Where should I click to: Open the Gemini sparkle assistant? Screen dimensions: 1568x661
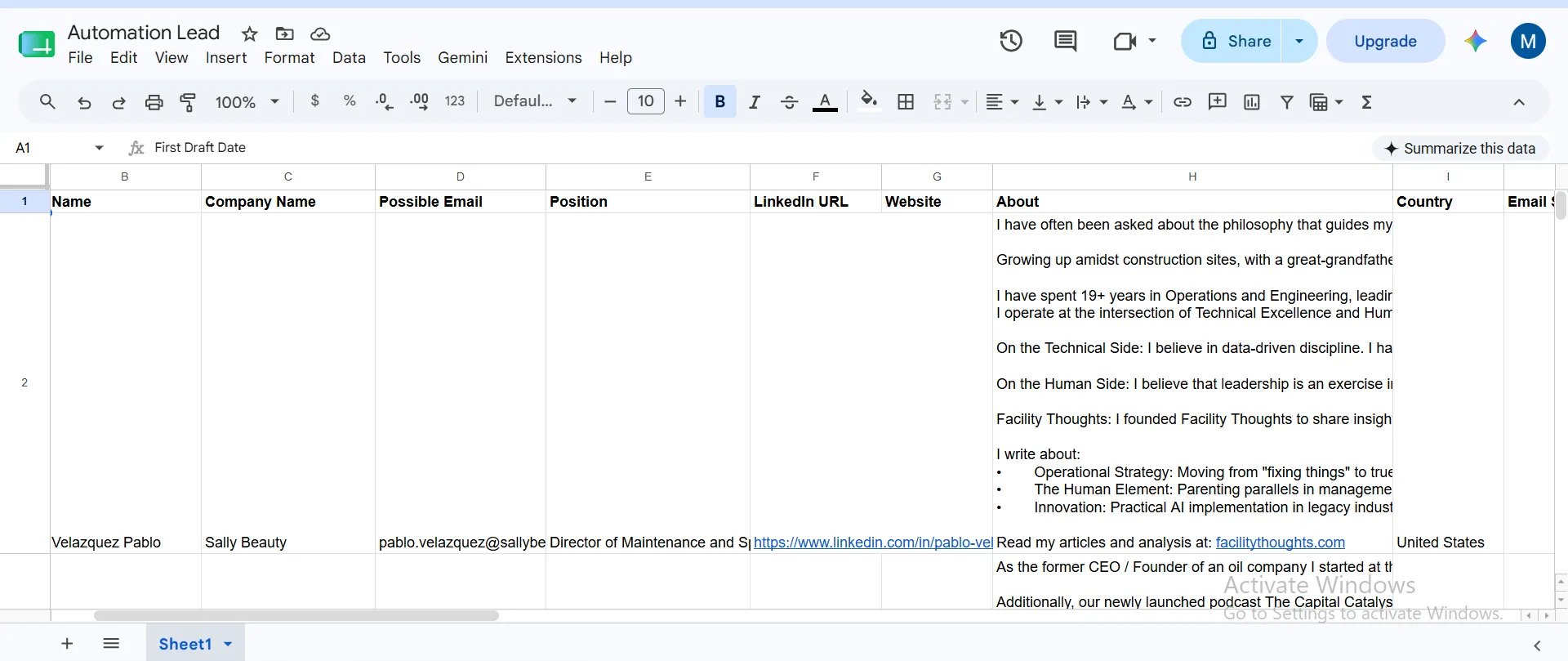[x=1476, y=41]
